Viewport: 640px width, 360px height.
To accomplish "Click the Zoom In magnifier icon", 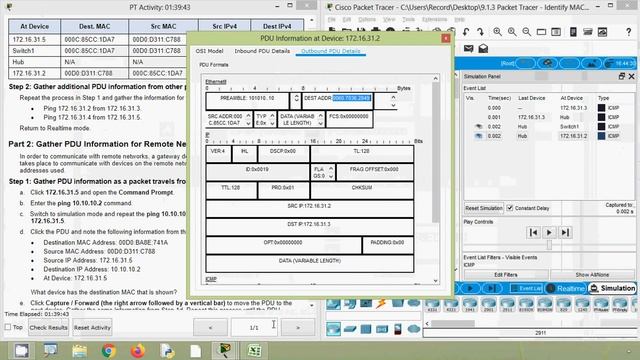I will click(497, 32).
